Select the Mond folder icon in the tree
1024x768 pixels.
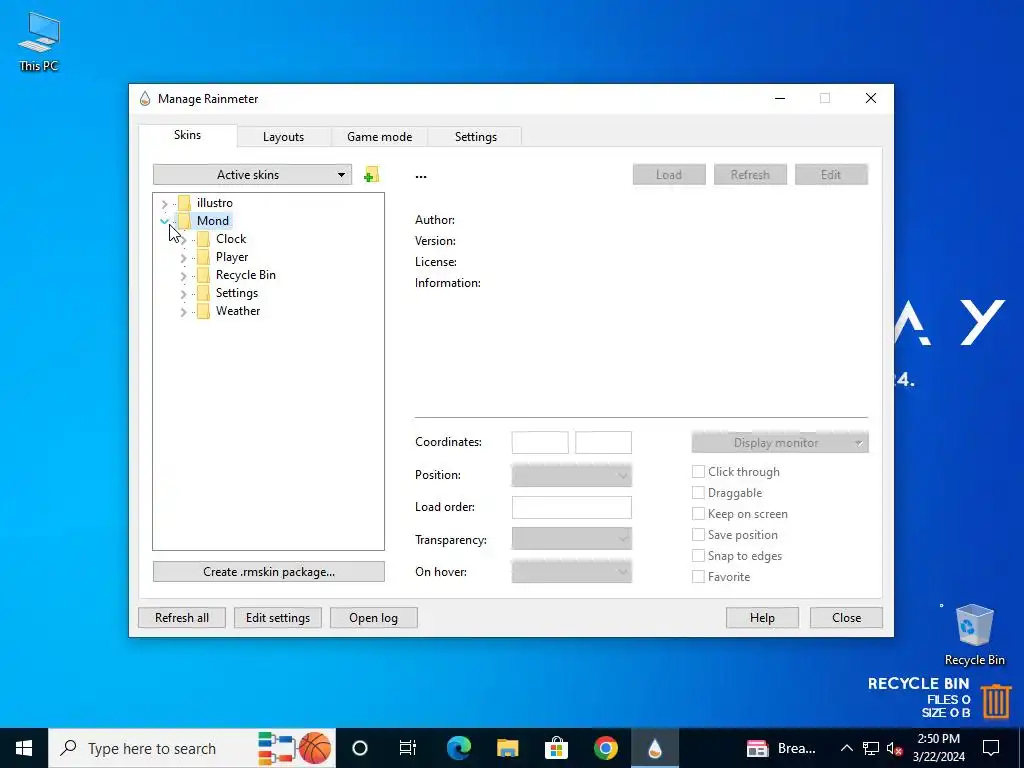[185, 221]
